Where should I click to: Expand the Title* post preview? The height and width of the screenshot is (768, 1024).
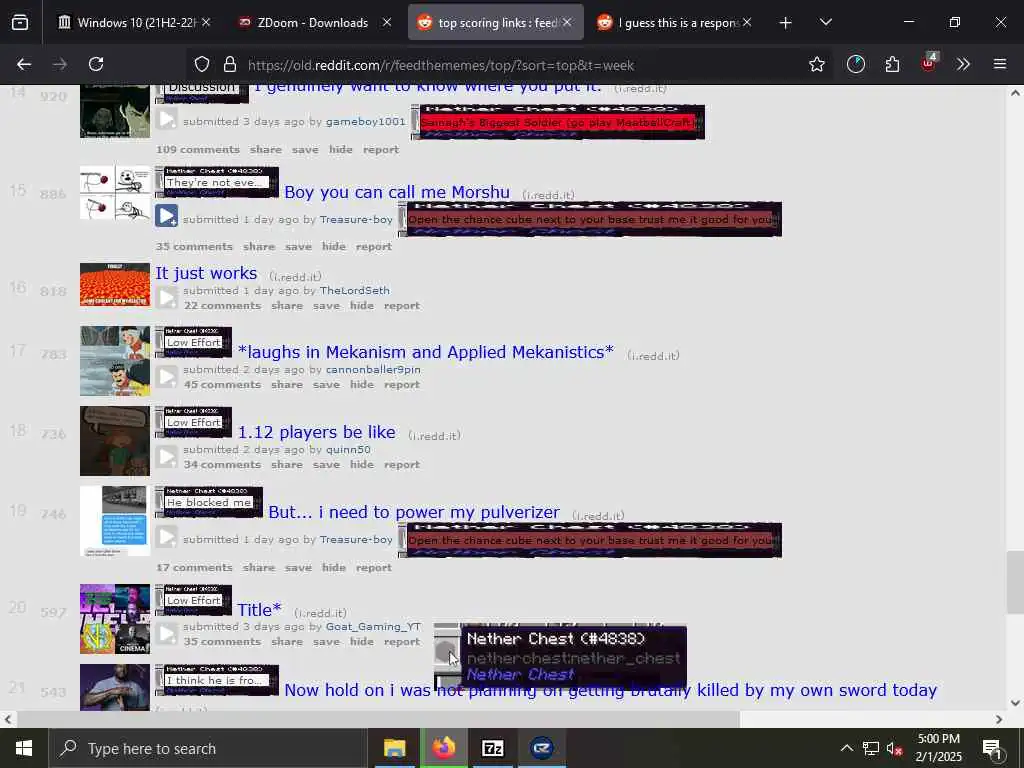pyautogui.click(x=167, y=633)
